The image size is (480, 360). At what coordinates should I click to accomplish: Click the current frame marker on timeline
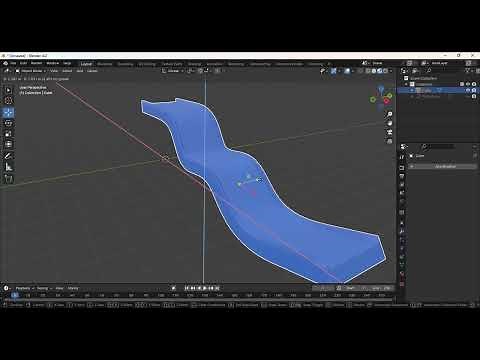[14, 295]
